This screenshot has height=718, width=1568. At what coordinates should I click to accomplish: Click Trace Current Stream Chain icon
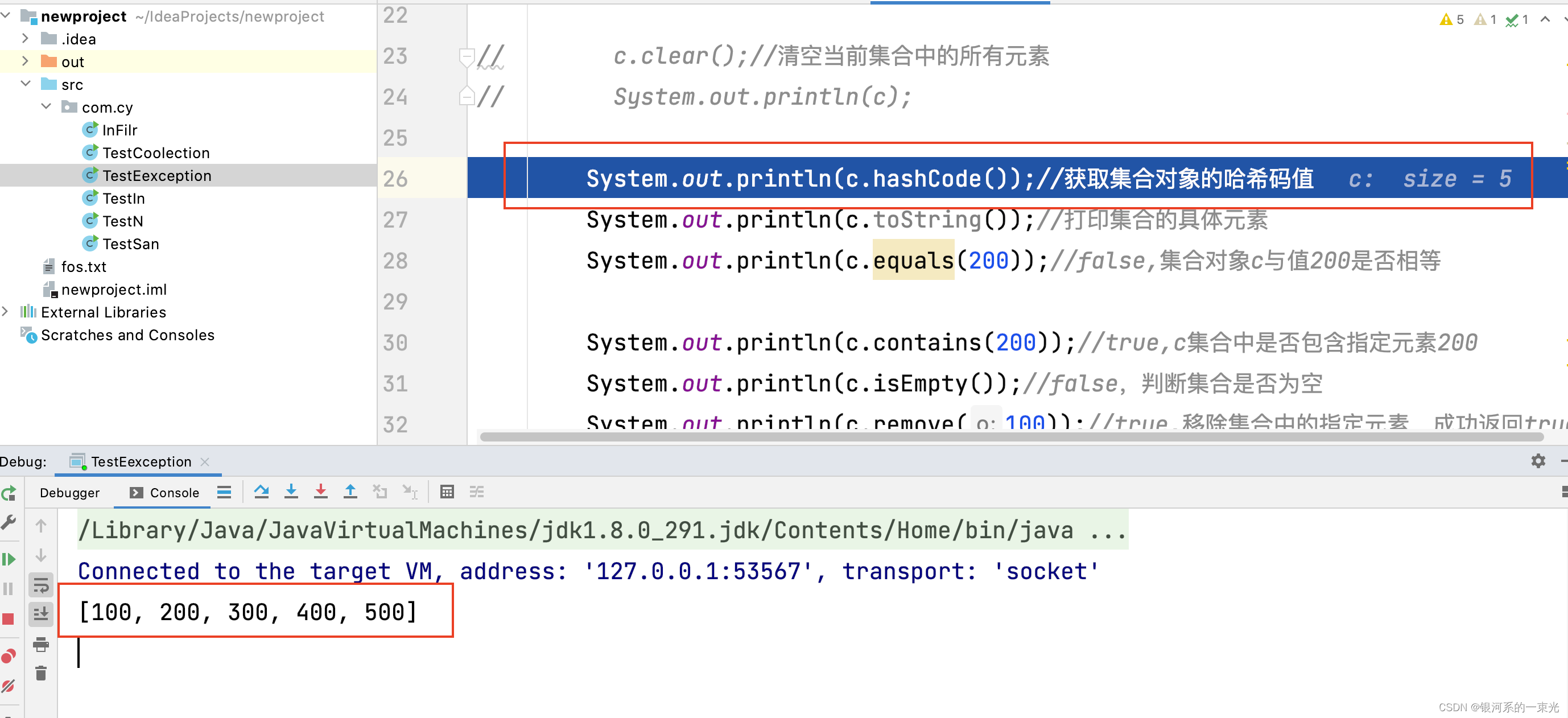pyautogui.click(x=477, y=492)
